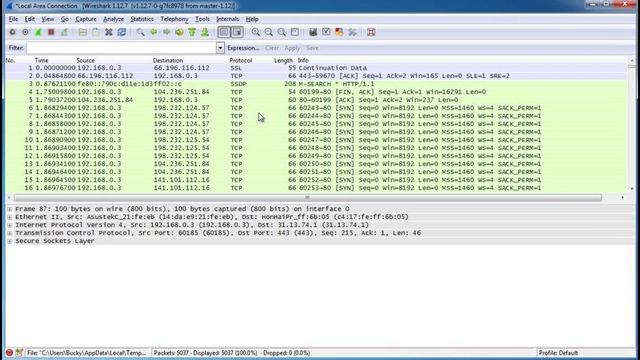Sort by the Length column header

(x=283, y=60)
